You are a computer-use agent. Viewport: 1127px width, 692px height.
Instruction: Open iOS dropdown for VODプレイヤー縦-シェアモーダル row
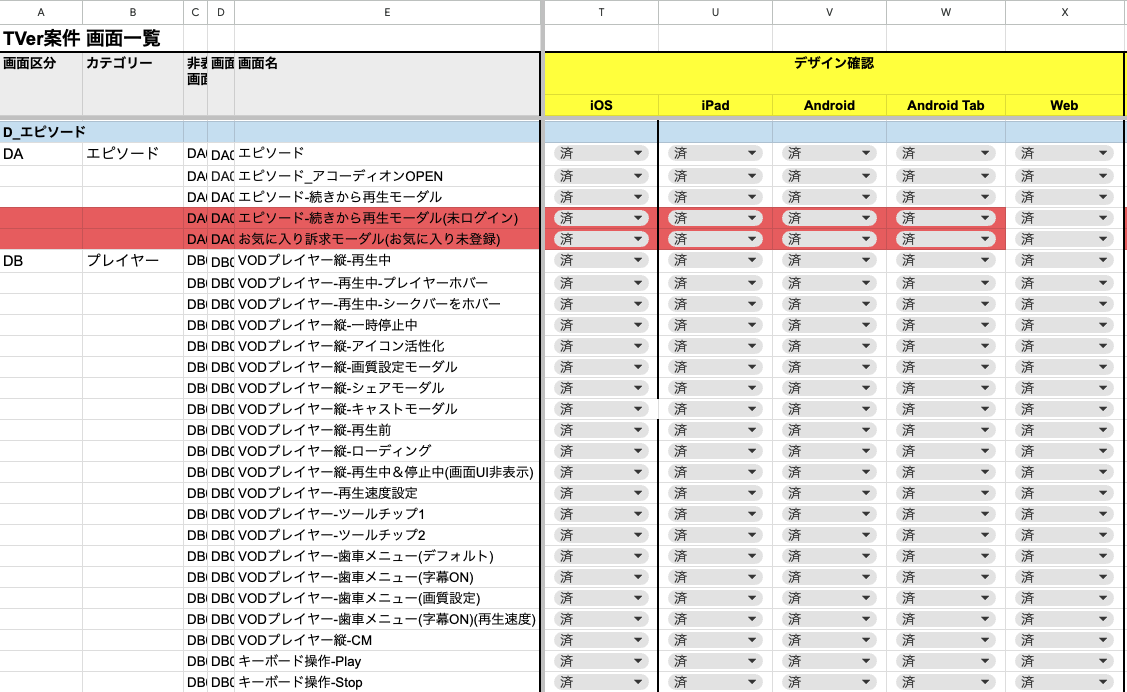click(601, 388)
